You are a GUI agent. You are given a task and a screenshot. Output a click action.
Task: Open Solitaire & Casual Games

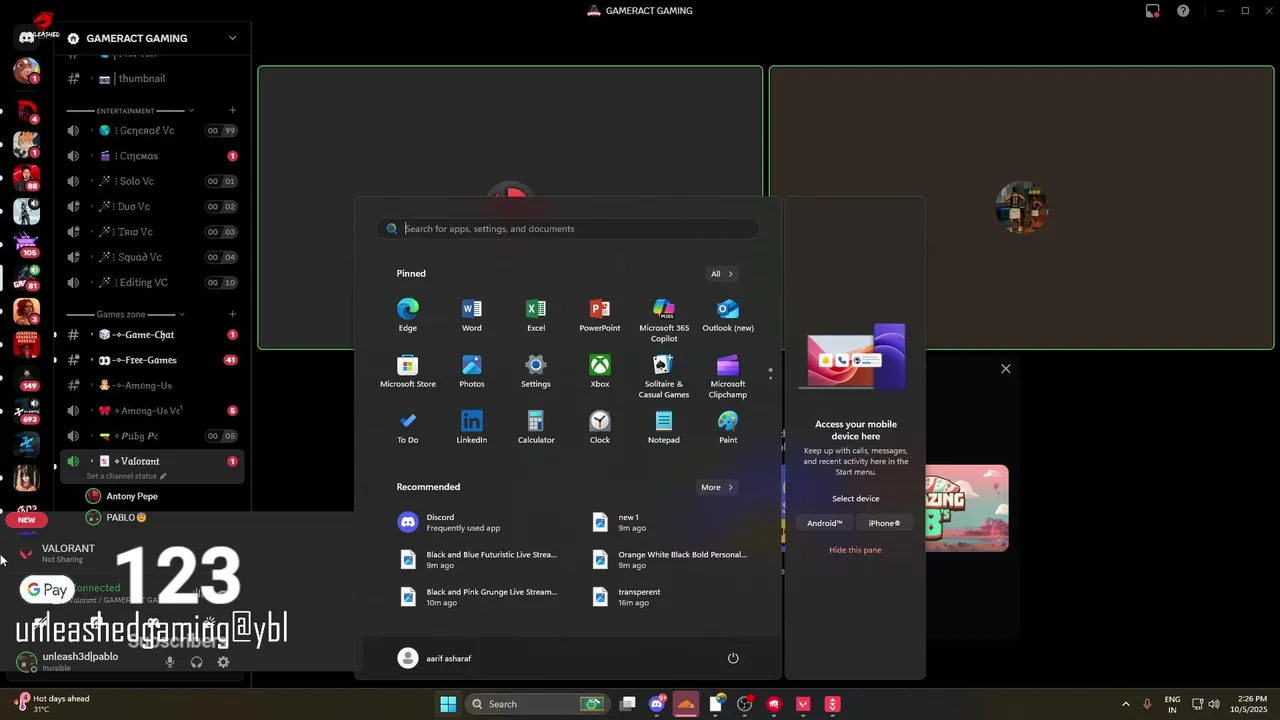tap(664, 376)
